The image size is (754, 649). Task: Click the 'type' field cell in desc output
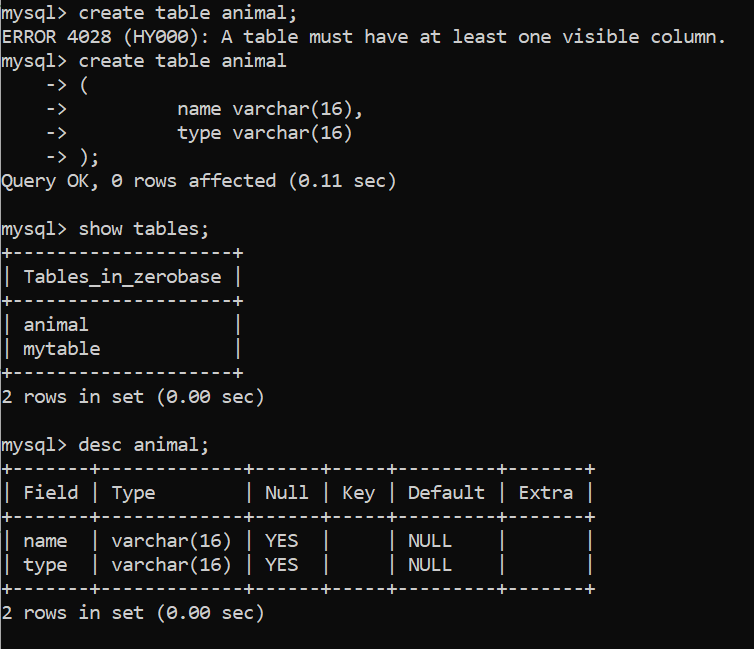click(45, 565)
